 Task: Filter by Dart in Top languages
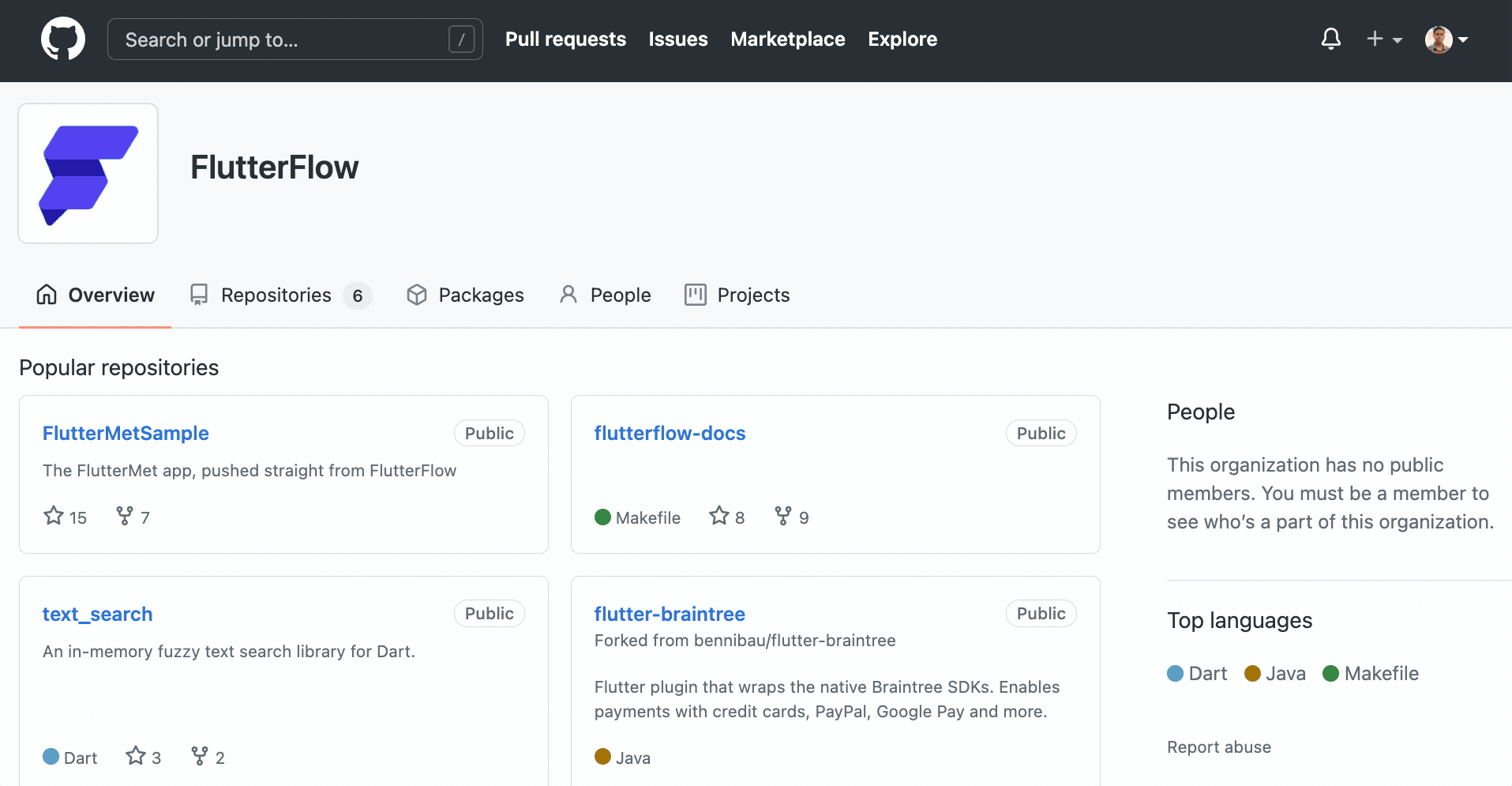tap(1197, 674)
